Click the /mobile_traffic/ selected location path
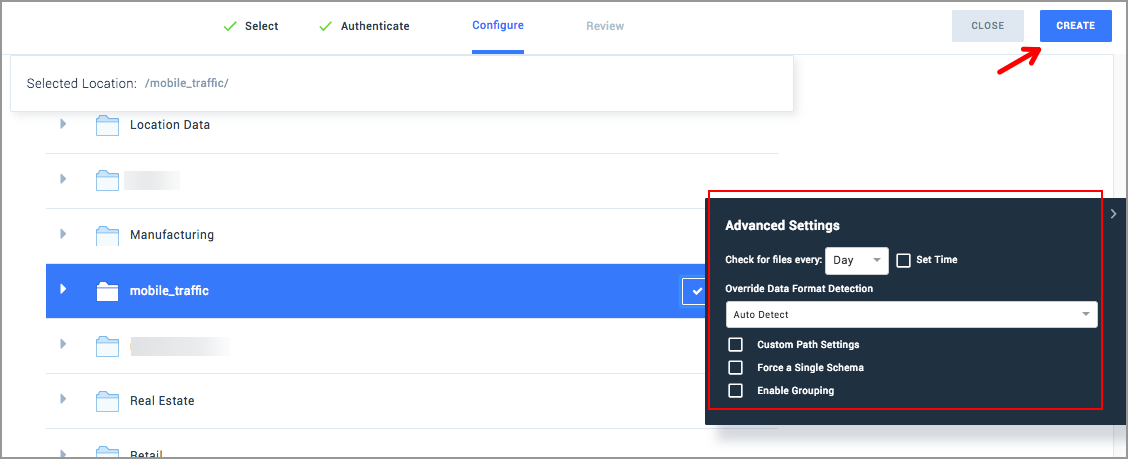 click(x=186, y=83)
